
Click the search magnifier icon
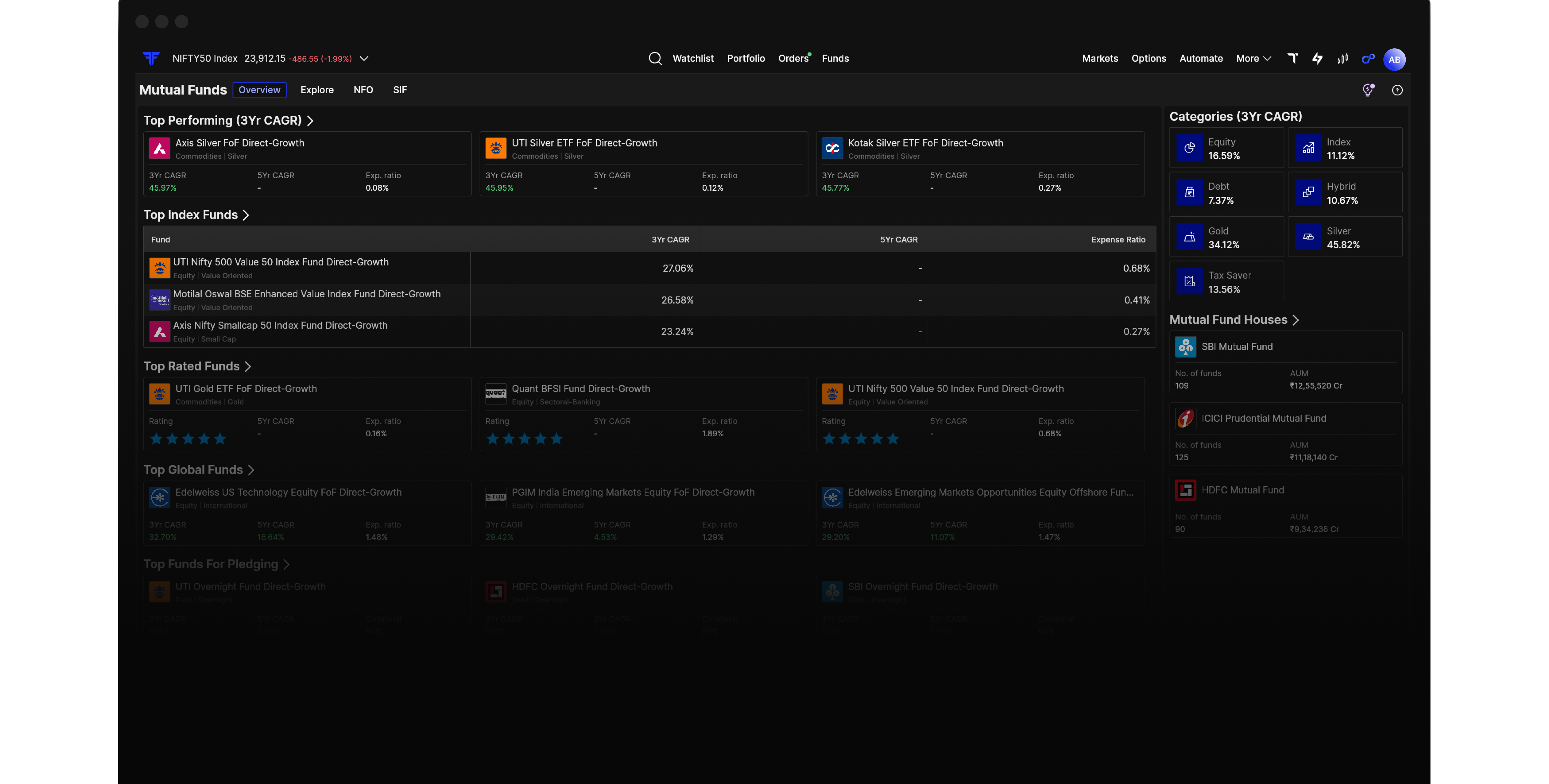655,58
